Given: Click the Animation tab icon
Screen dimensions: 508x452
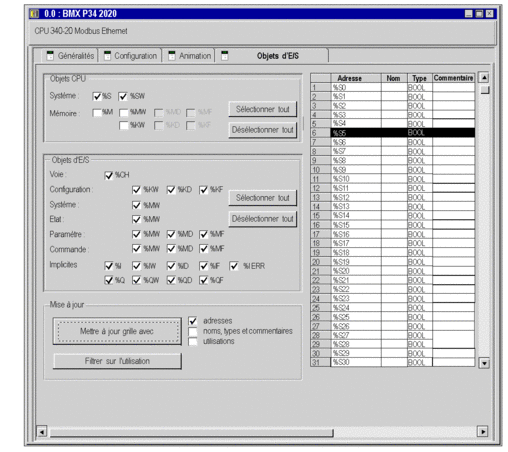Looking at the screenshot, I should pos(172,56).
